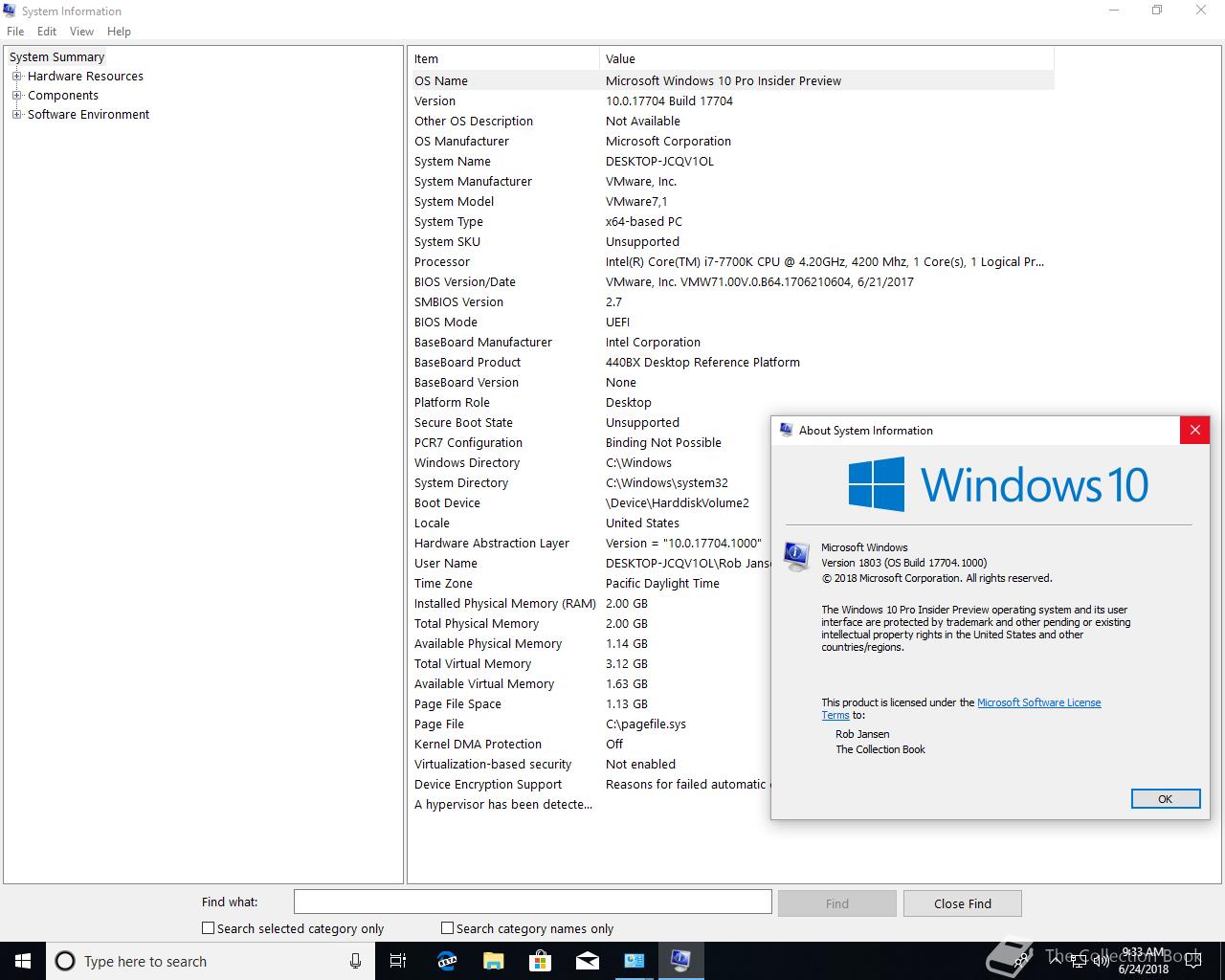Open the volume control in system tray

coord(1100,961)
